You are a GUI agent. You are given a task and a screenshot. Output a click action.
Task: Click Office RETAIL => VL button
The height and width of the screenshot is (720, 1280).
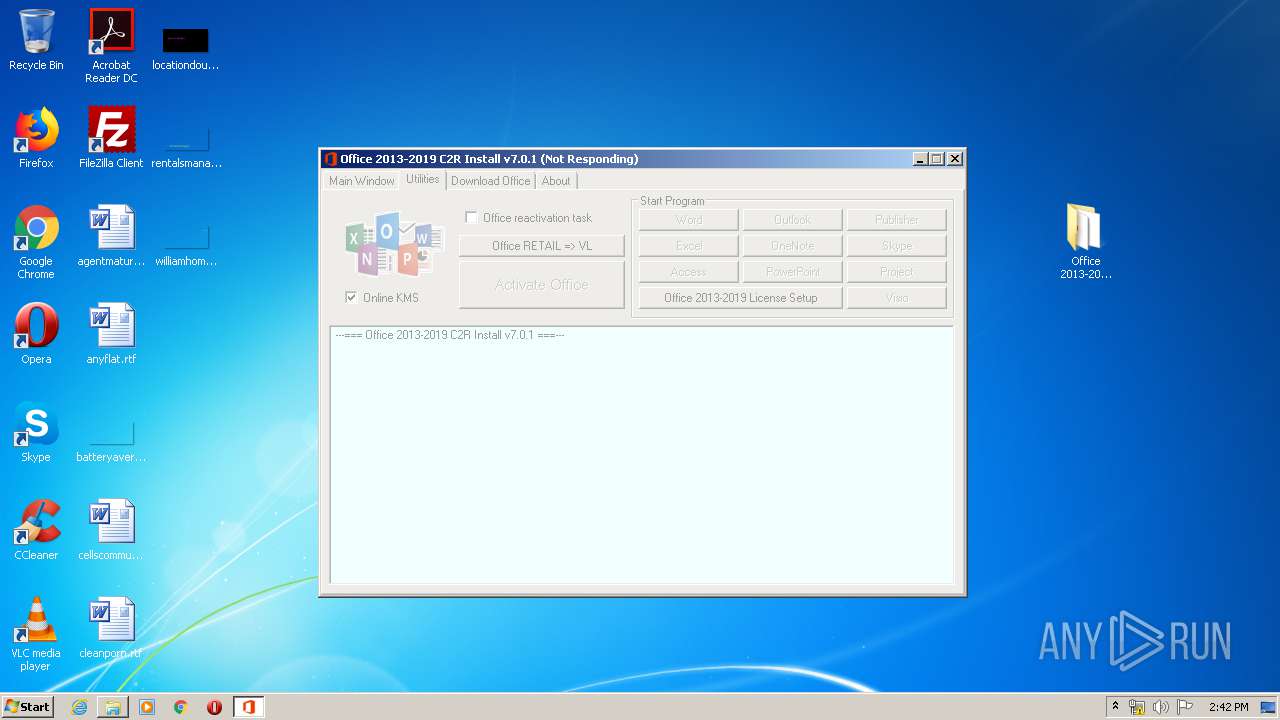click(x=542, y=246)
